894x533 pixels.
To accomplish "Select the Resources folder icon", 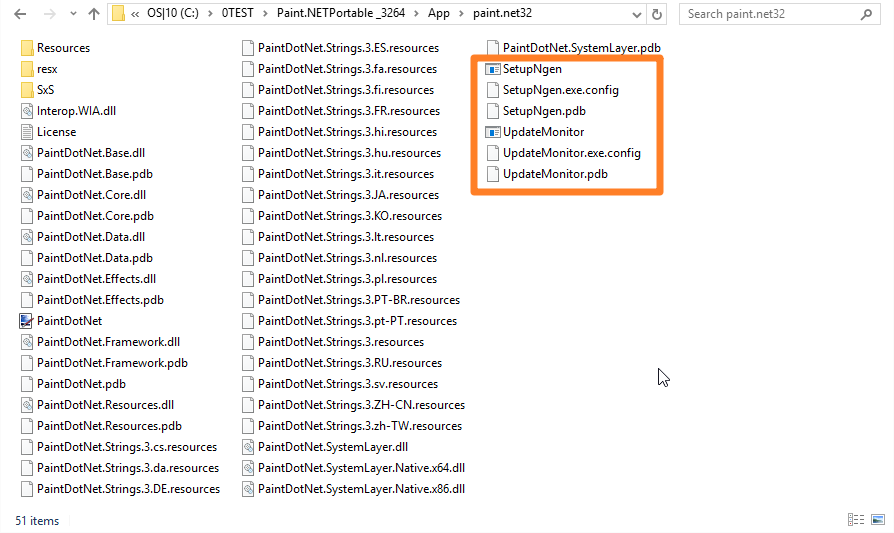I will pyautogui.click(x=27, y=48).
